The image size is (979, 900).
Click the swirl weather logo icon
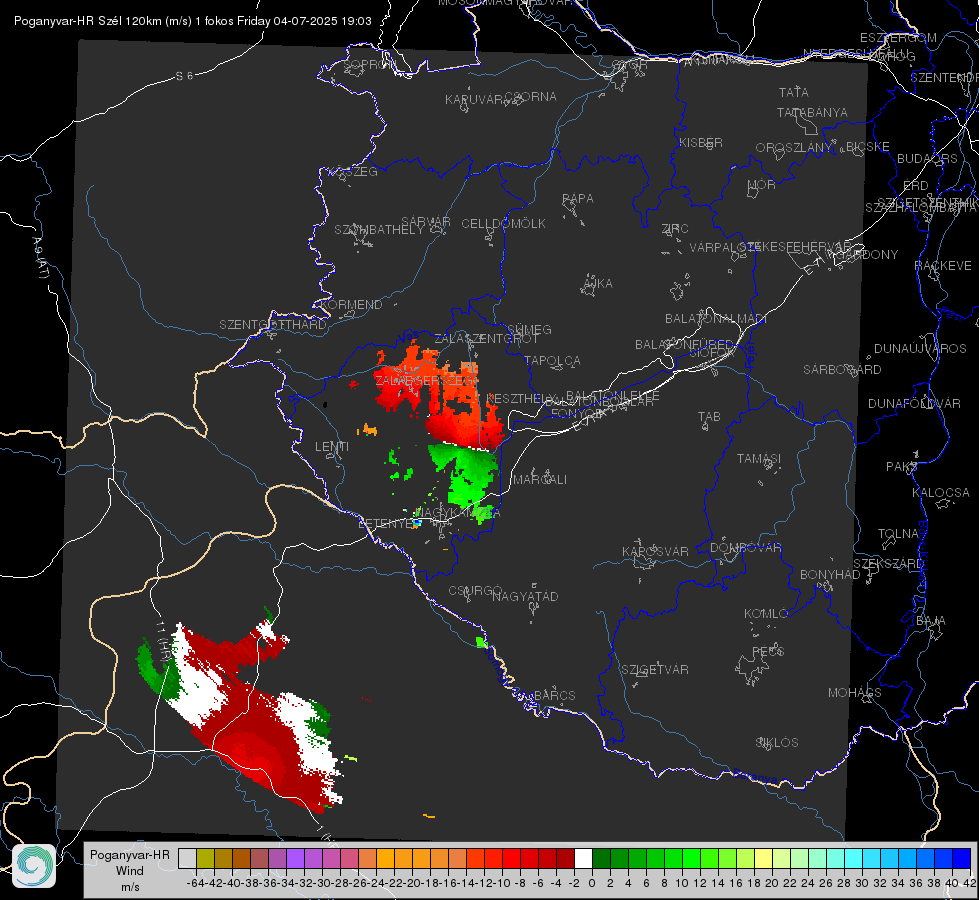tap(34, 866)
